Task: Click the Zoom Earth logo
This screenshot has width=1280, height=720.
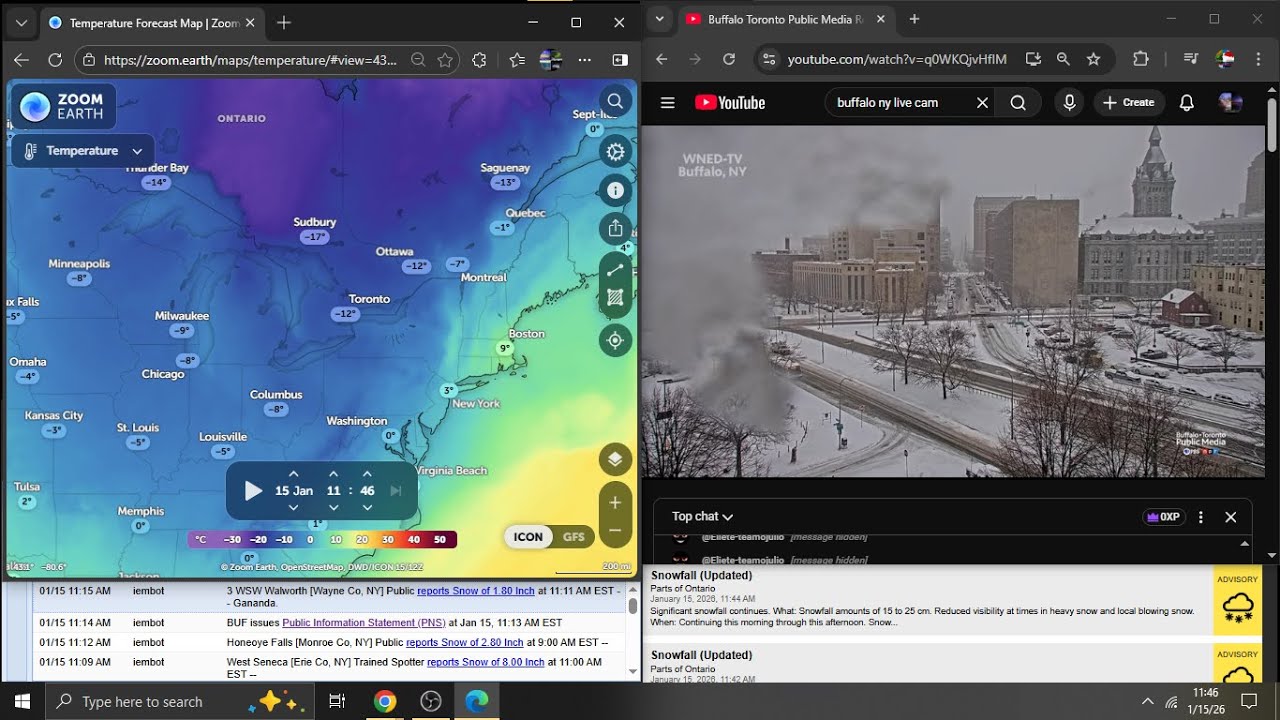Action: 63,107
